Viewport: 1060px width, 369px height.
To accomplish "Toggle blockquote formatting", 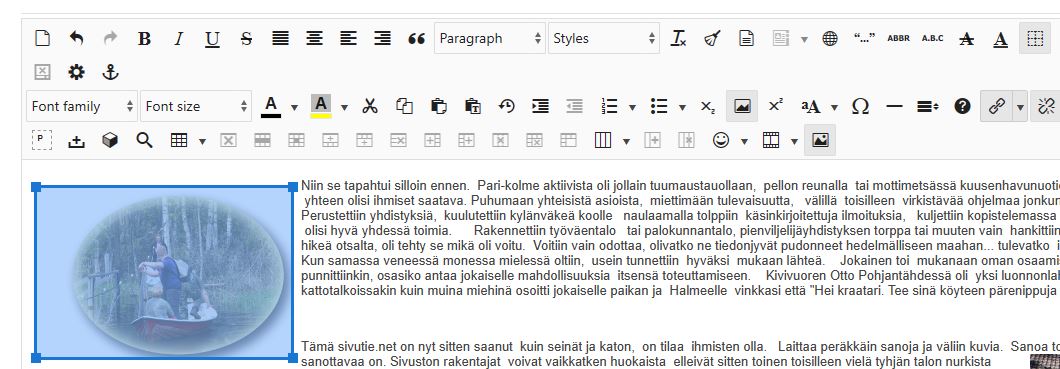I will (416, 39).
